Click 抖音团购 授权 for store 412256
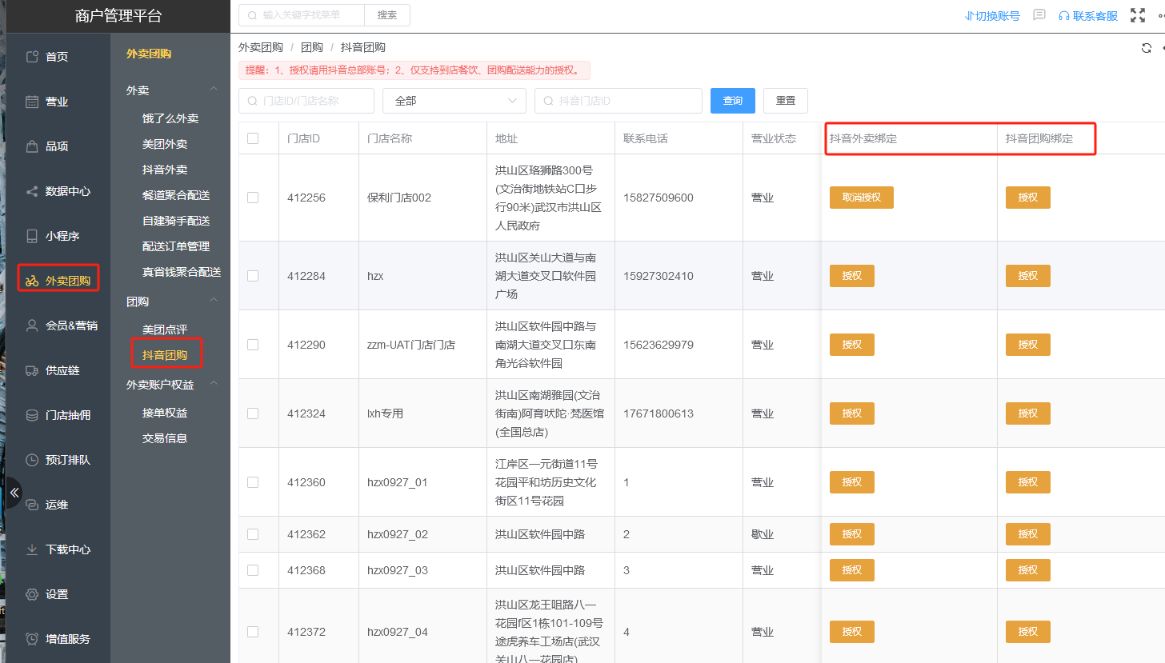 (1028, 198)
